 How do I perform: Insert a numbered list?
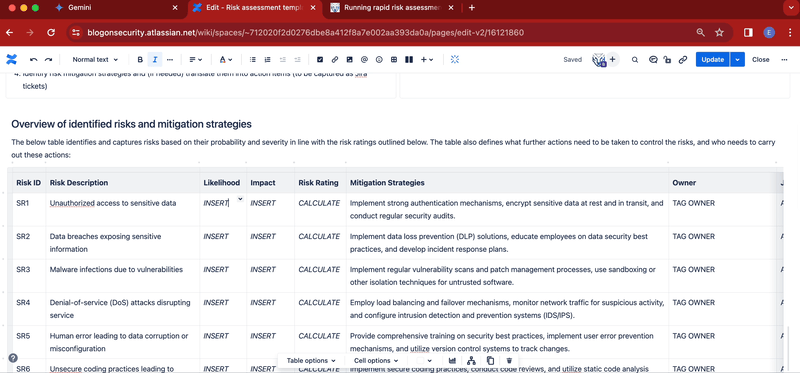click(x=267, y=60)
